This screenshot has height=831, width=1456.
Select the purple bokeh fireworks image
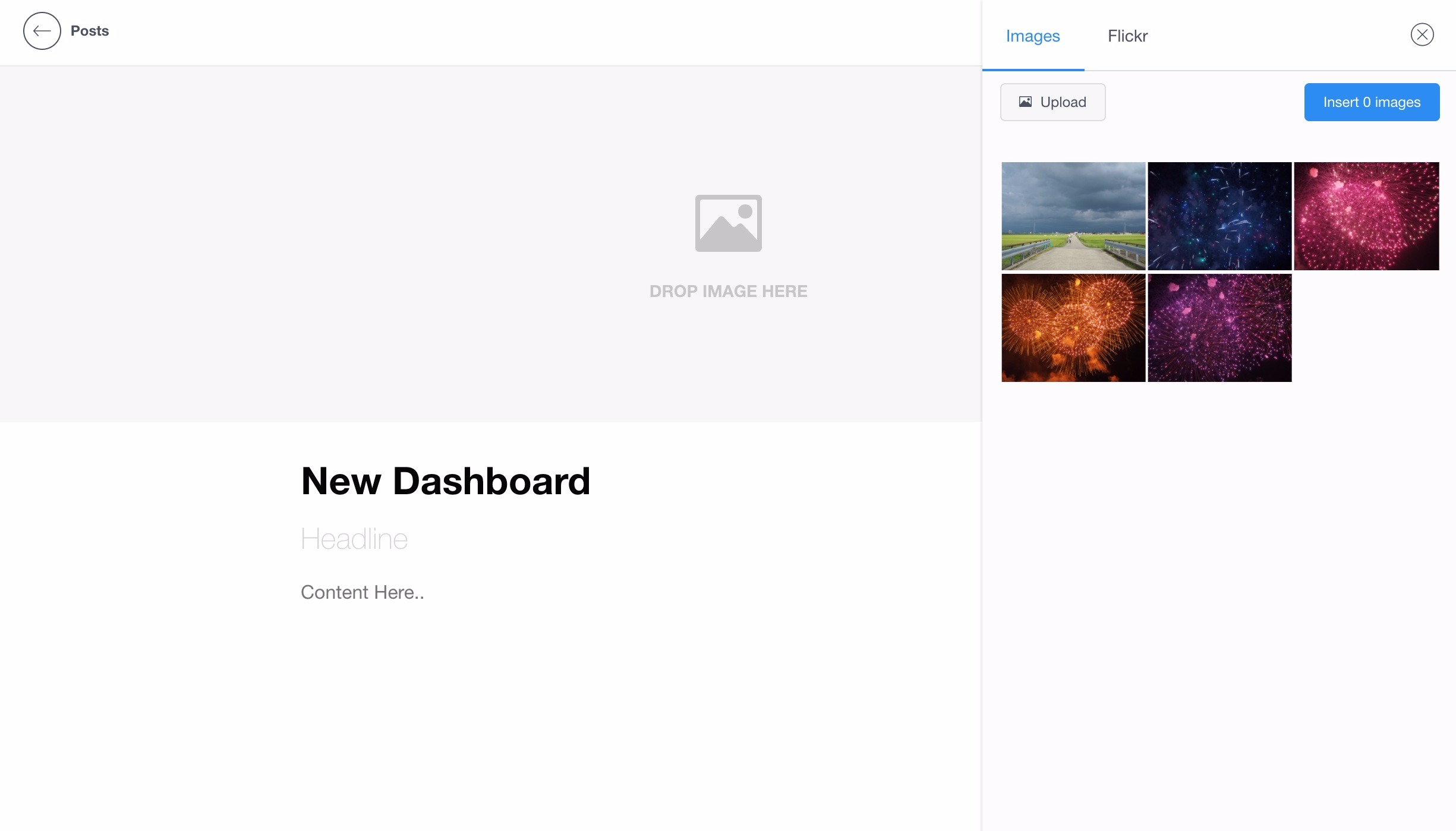(x=1219, y=328)
